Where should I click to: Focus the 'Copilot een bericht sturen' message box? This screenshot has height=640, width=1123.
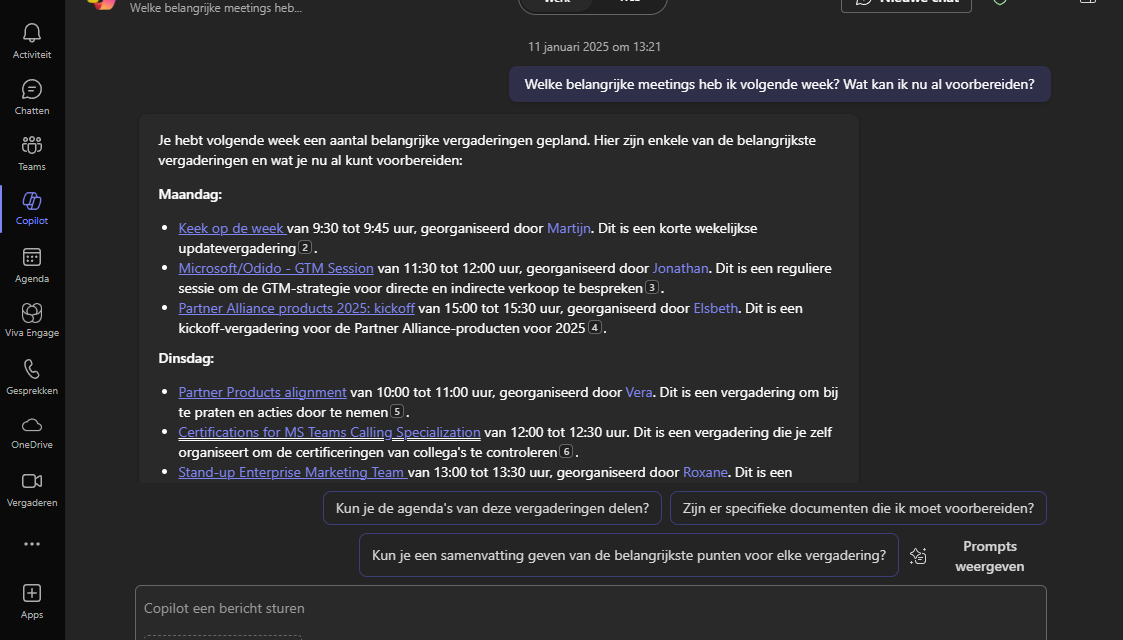pos(591,609)
